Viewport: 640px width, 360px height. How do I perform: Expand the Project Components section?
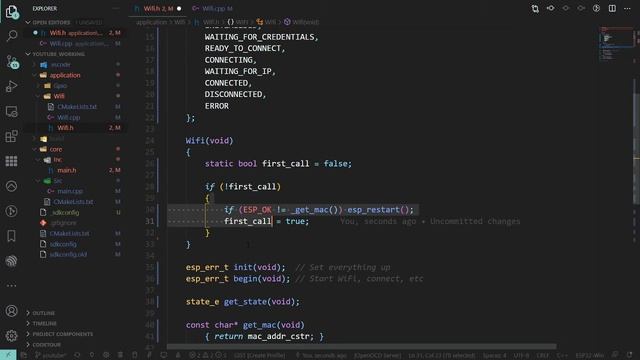[62, 334]
